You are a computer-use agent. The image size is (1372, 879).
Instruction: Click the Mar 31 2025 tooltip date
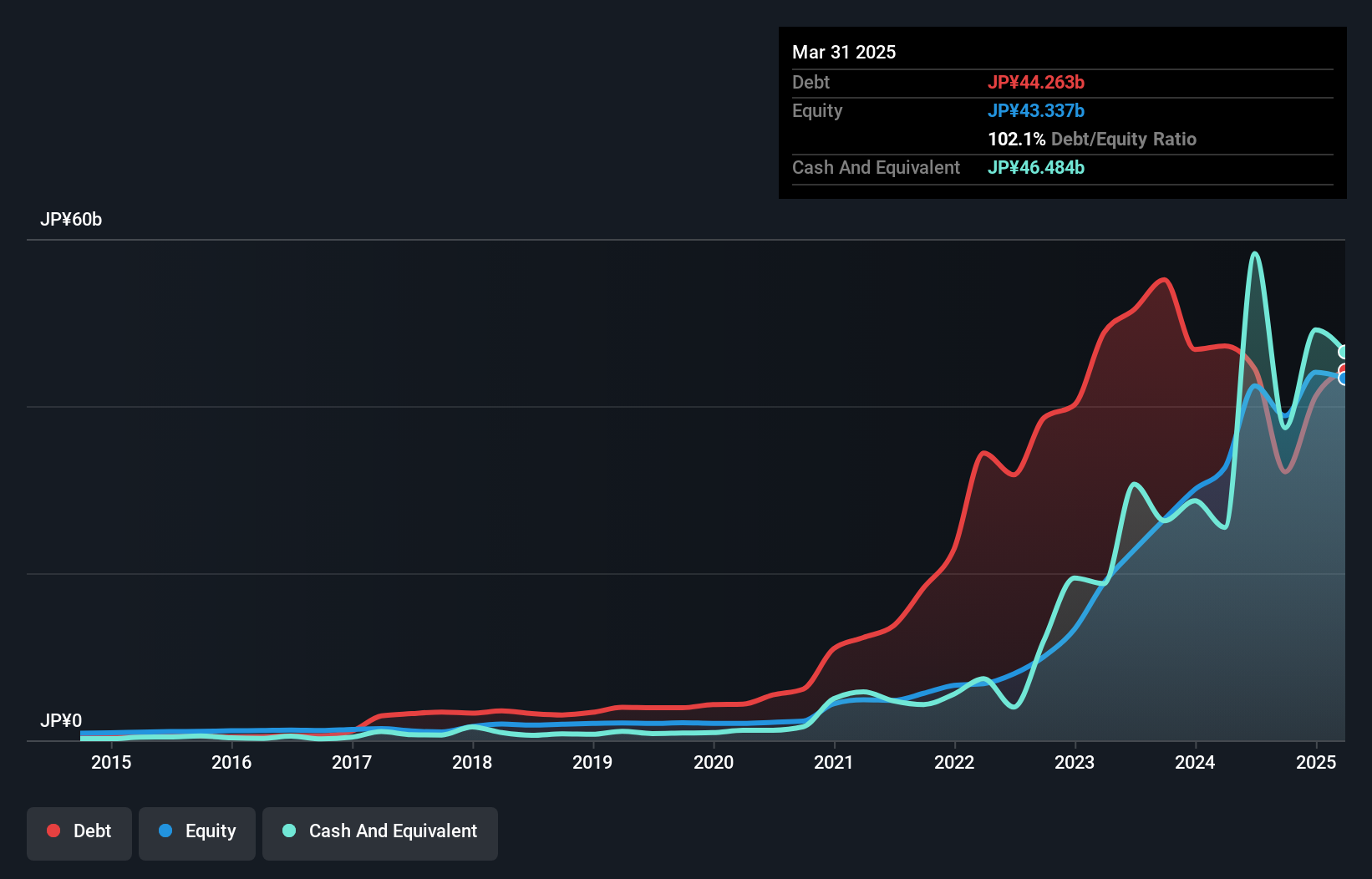844,52
